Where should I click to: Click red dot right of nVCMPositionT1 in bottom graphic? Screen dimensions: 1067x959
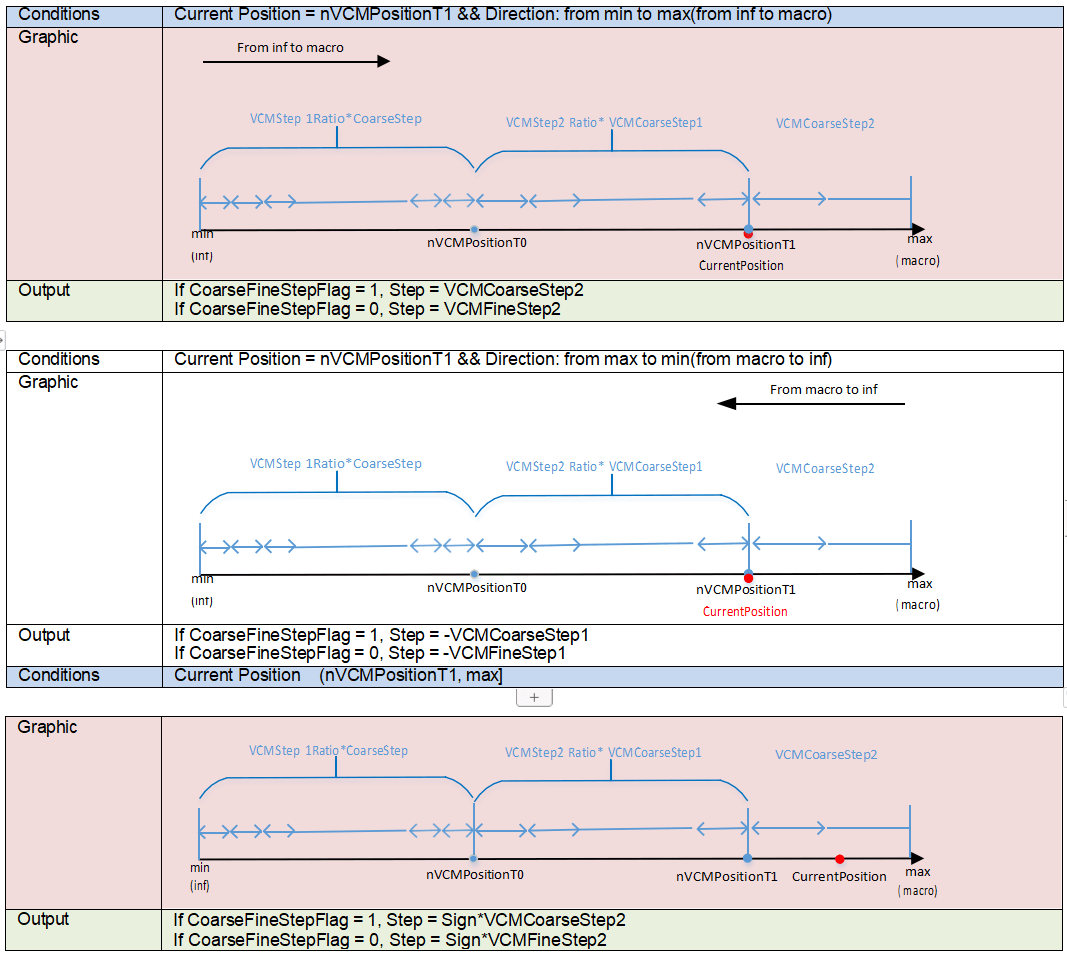[x=839, y=859]
